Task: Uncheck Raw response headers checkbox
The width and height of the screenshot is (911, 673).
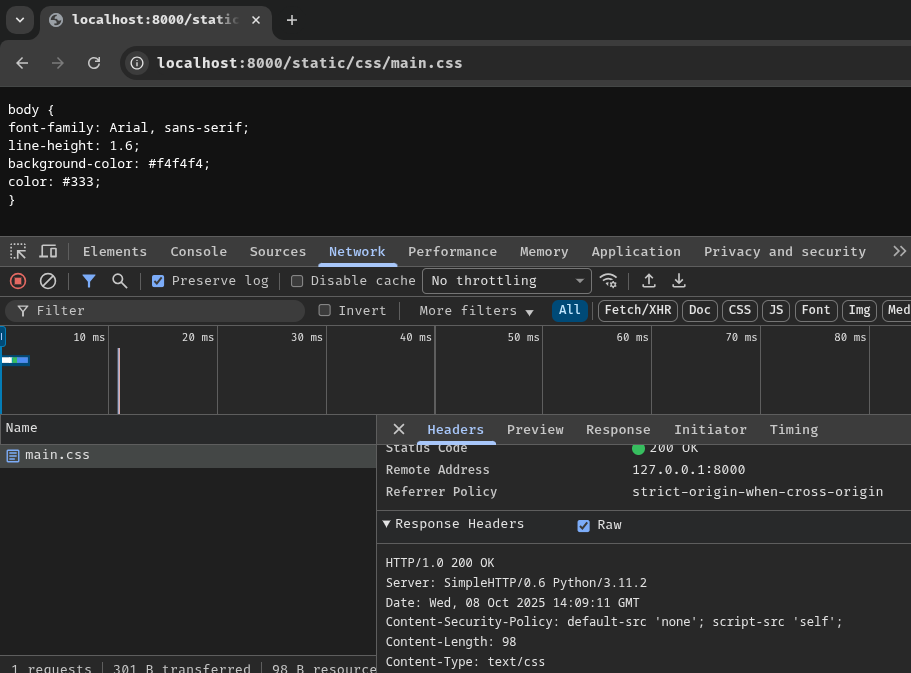Action: click(x=583, y=525)
